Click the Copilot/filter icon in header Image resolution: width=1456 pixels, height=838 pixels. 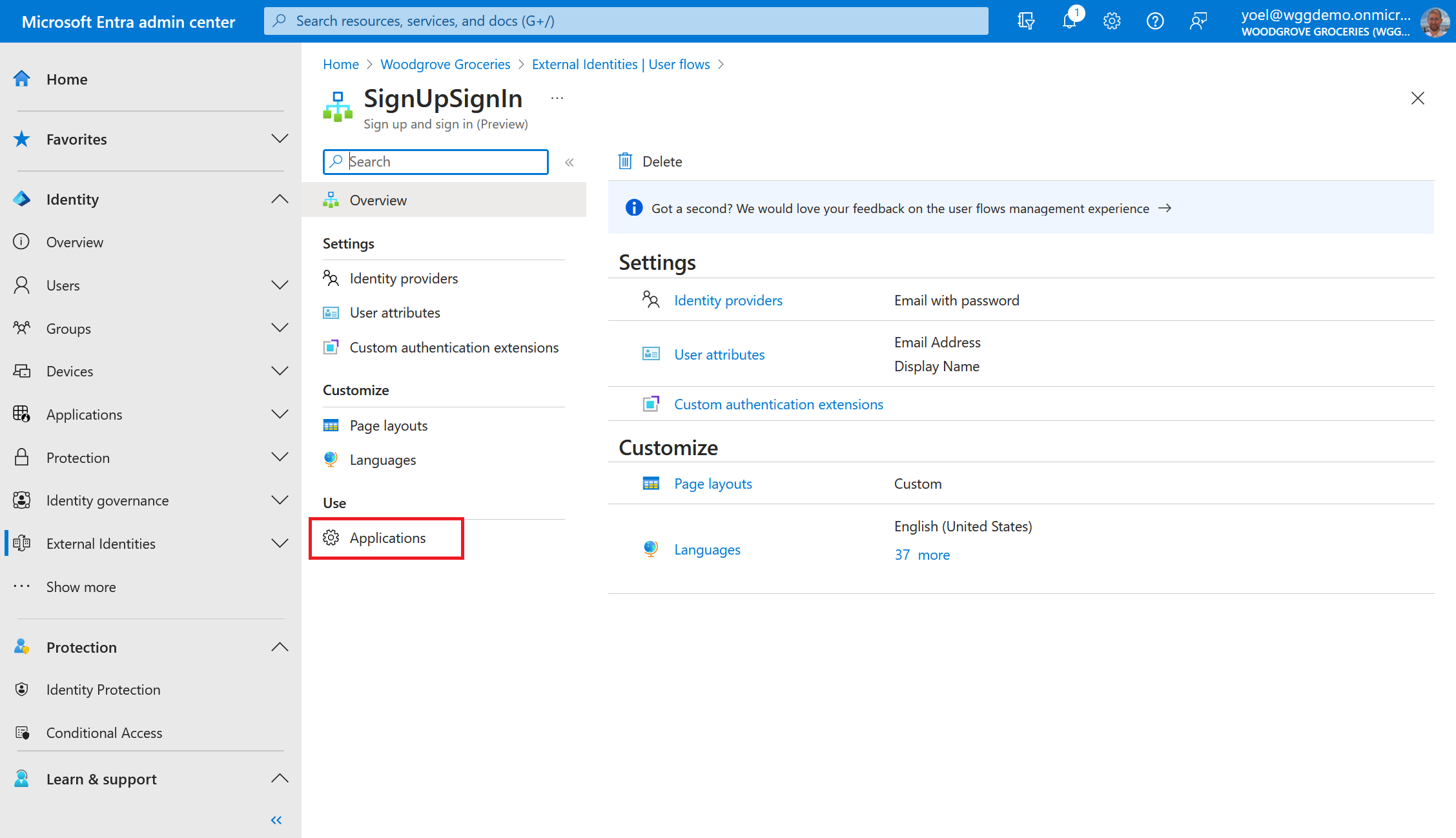click(x=1026, y=21)
